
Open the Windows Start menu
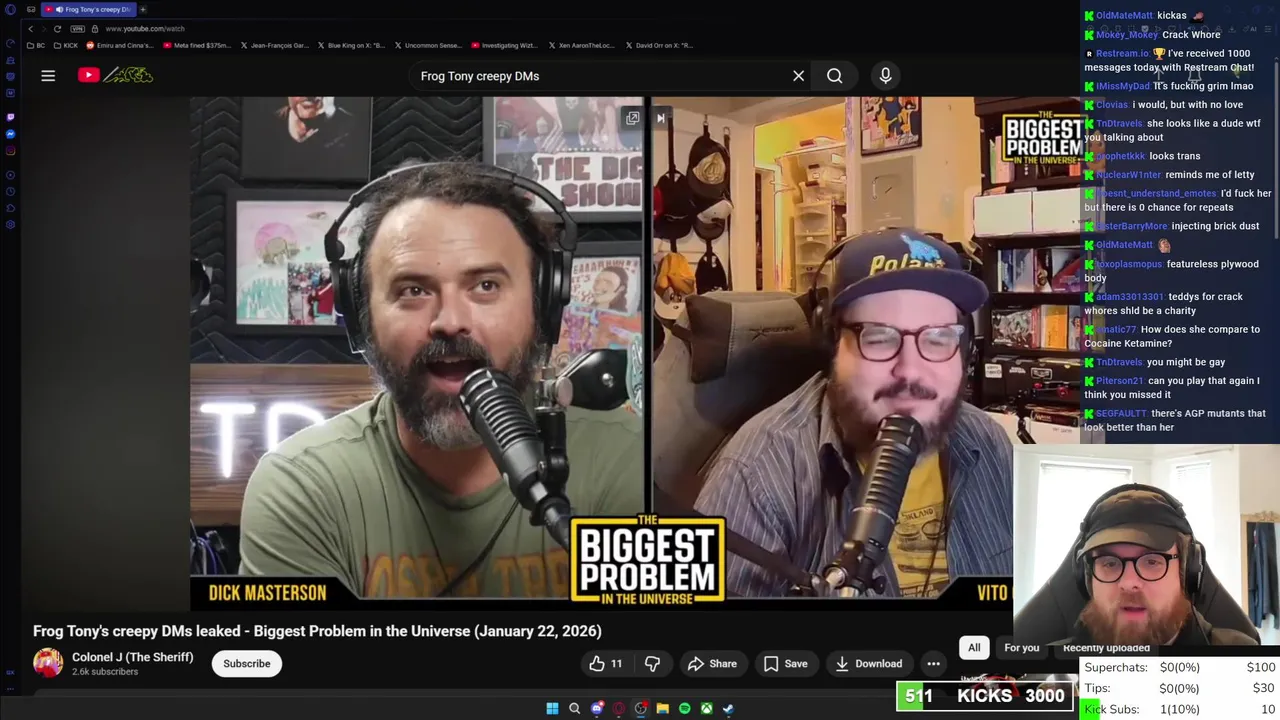(552, 709)
